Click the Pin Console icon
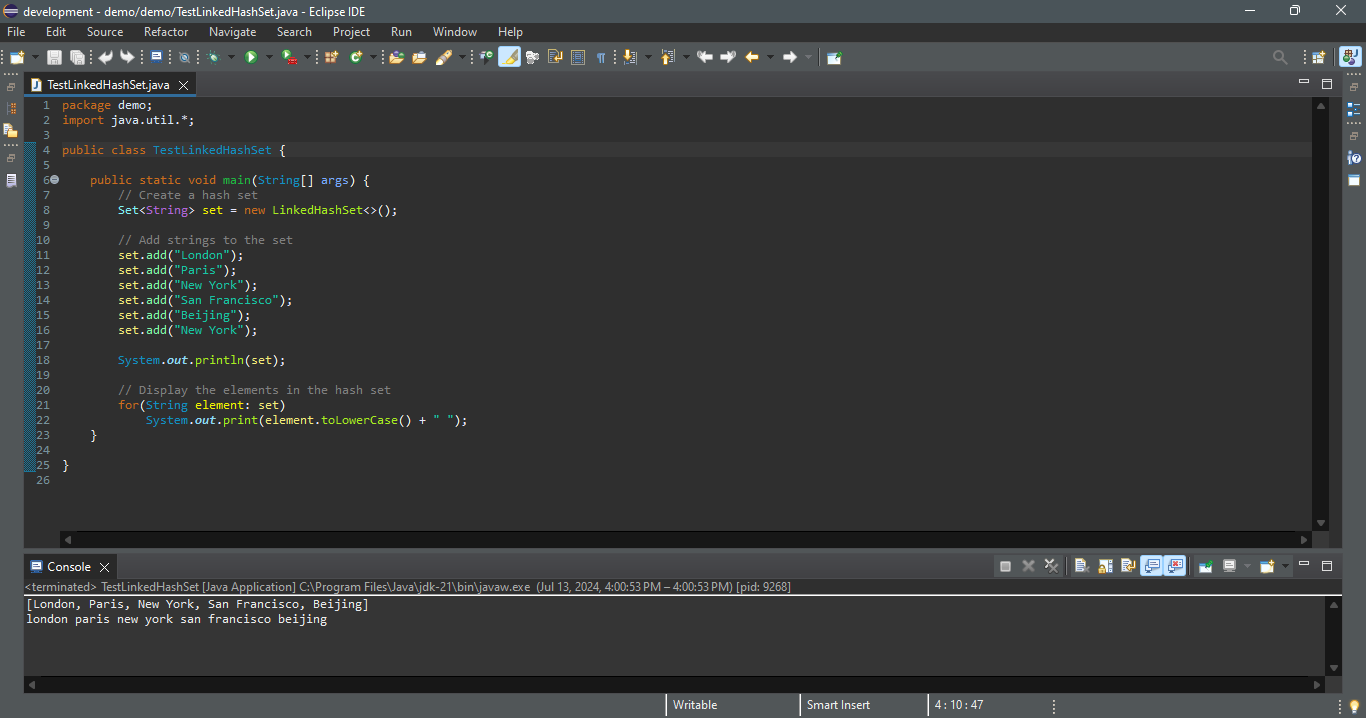Screen dimensions: 1366x718 pyautogui.click(x=1206, y=566)
